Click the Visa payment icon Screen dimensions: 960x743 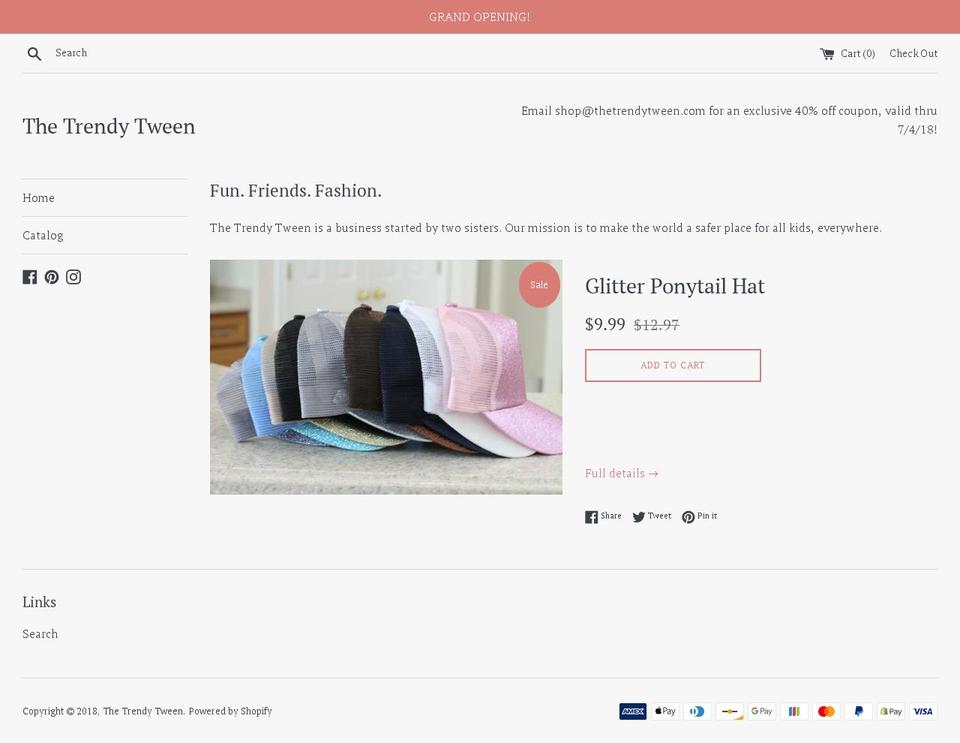pyautogui.click(x=923, y=711)
